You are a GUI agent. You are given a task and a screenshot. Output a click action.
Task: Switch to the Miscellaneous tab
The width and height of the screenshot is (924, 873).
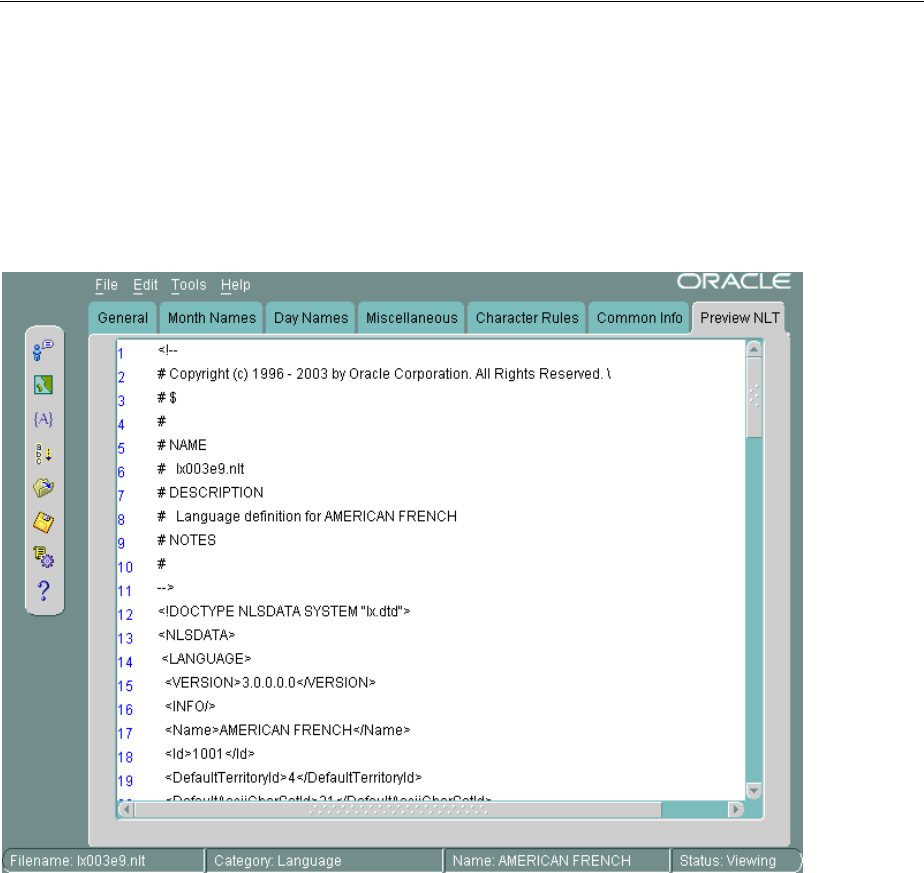pyautogui.click(x=411, y=318)
